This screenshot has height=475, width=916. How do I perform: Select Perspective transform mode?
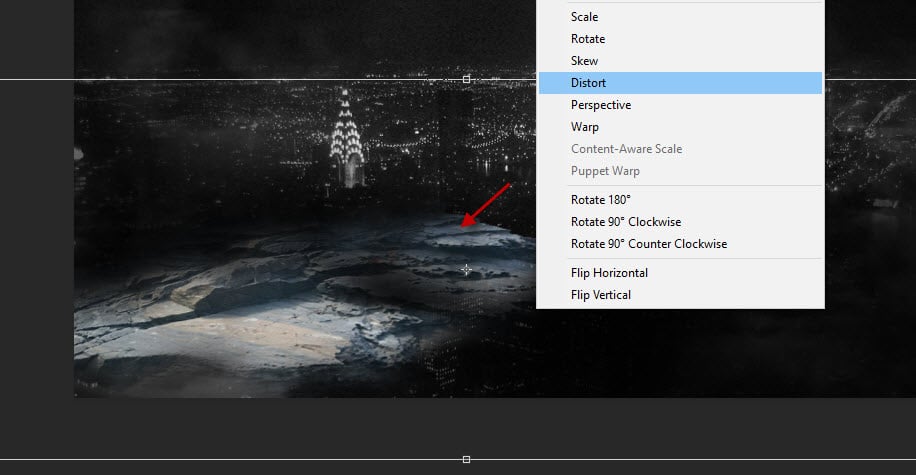coord(600,105)
